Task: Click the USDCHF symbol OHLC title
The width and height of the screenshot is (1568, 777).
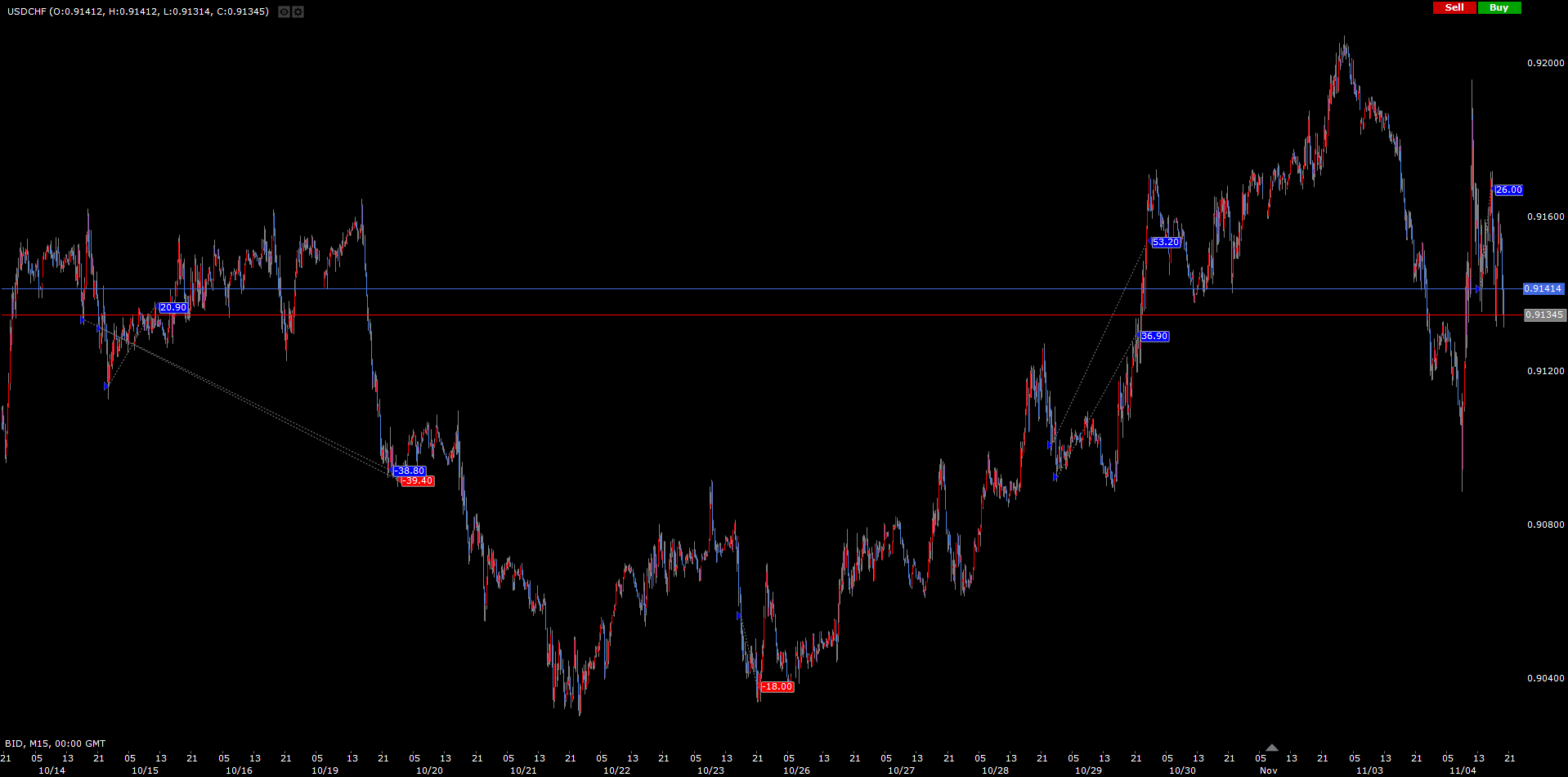Action: point(138,11)
